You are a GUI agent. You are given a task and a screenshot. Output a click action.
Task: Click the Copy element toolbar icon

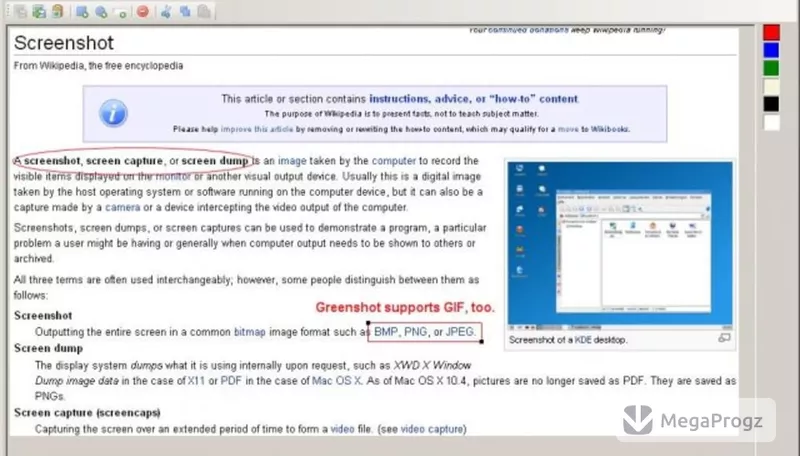(x=185, y=11)
